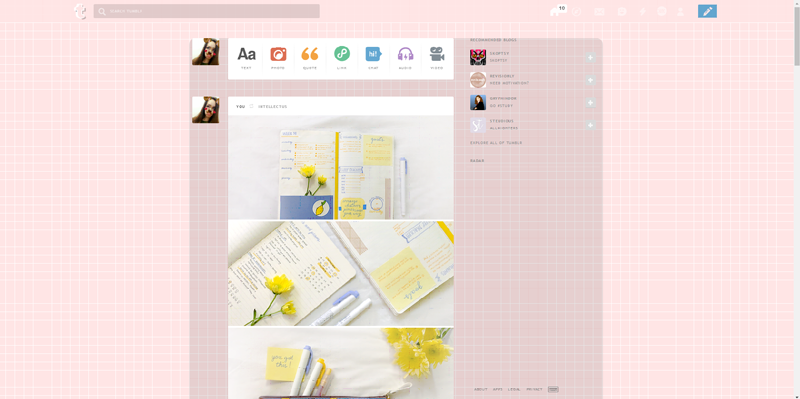Open the Stevdious blog avatar

coord(478,124)
